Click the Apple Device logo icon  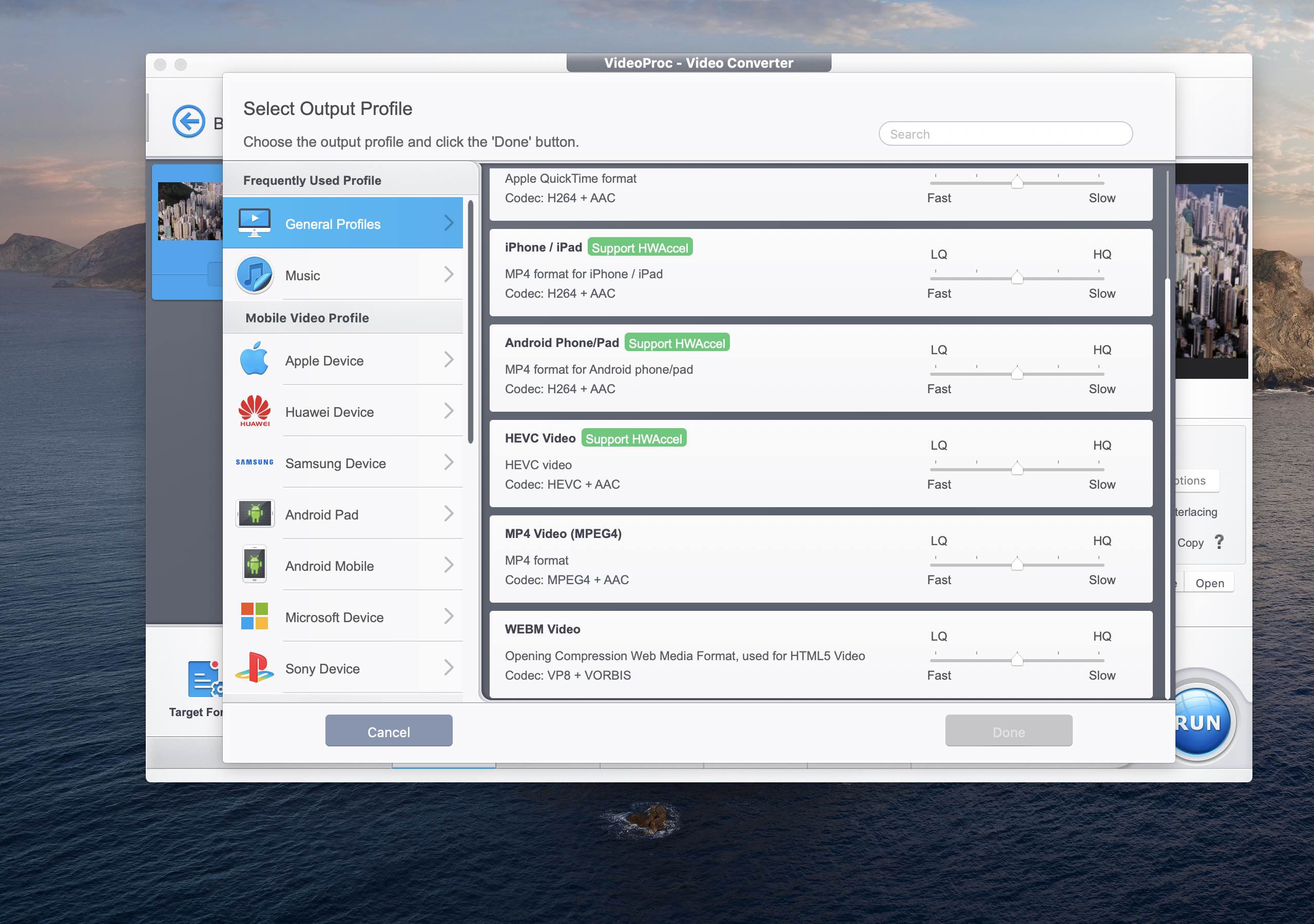coord(255,359)
